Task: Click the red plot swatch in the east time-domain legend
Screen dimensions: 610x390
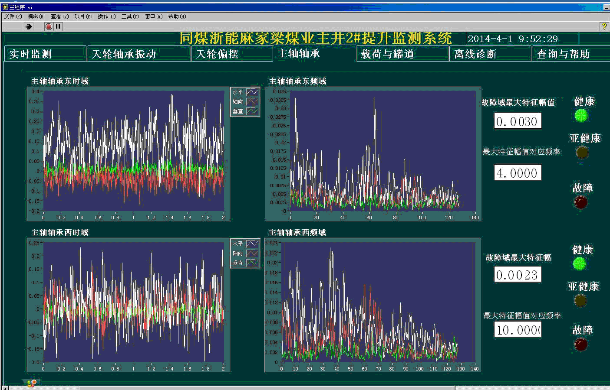Action: [x=252, y=102]
